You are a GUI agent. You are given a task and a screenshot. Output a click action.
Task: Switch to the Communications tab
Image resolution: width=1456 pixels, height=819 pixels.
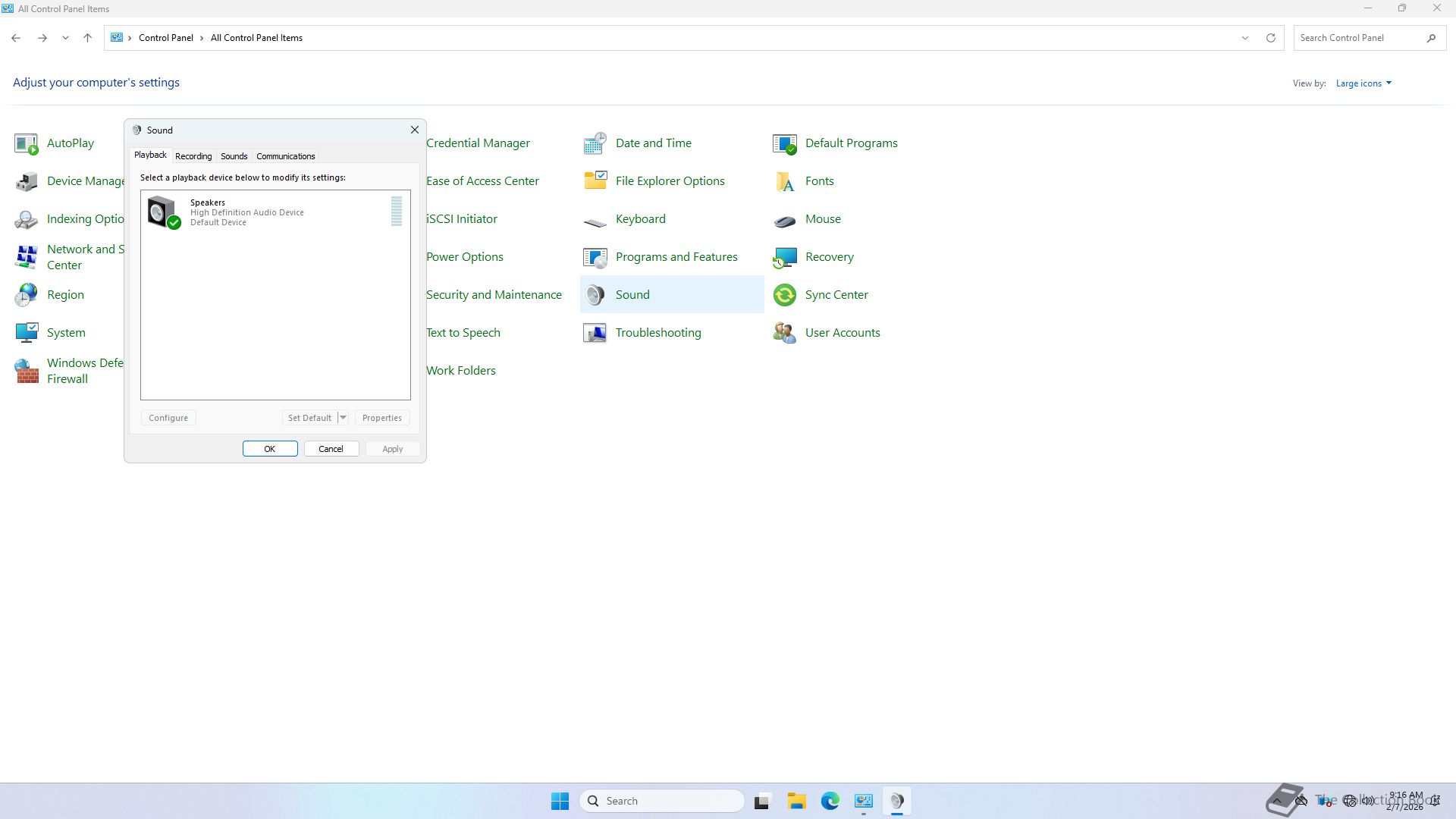(x=285, y=156)
